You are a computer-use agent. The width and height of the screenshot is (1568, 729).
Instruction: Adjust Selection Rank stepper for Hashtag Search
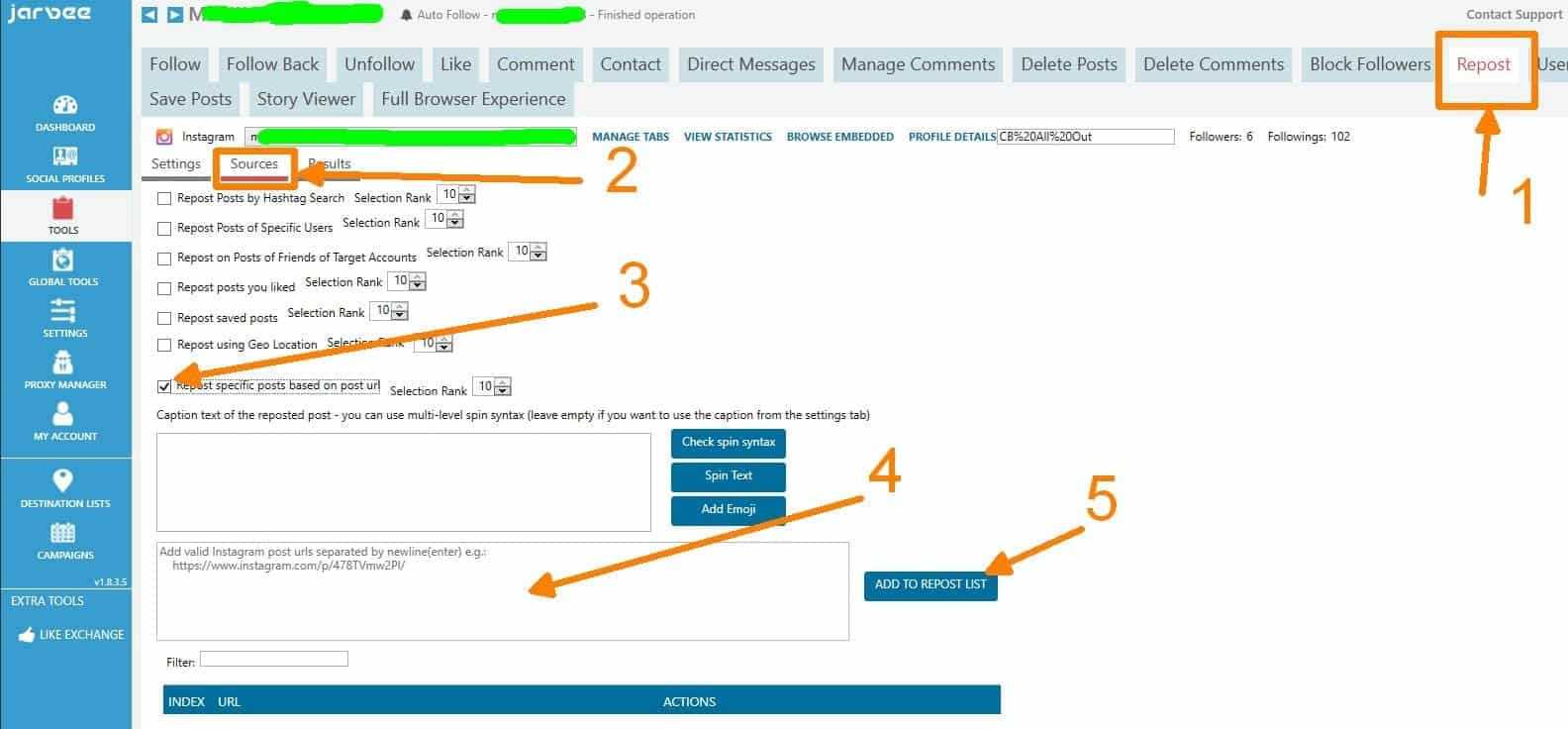click(x=456, y=194)
